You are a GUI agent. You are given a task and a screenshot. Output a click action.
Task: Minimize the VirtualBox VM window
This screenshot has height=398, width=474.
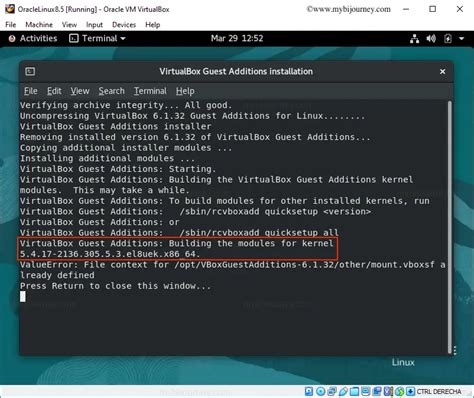tap(406, 9)
